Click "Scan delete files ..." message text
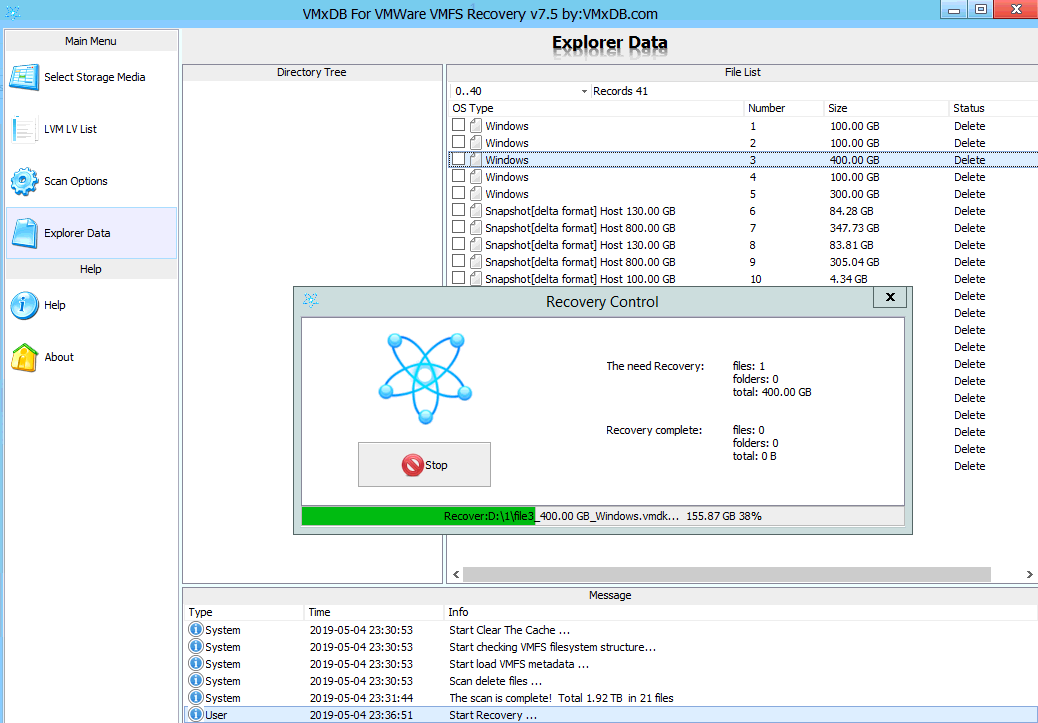 [495, 681]
